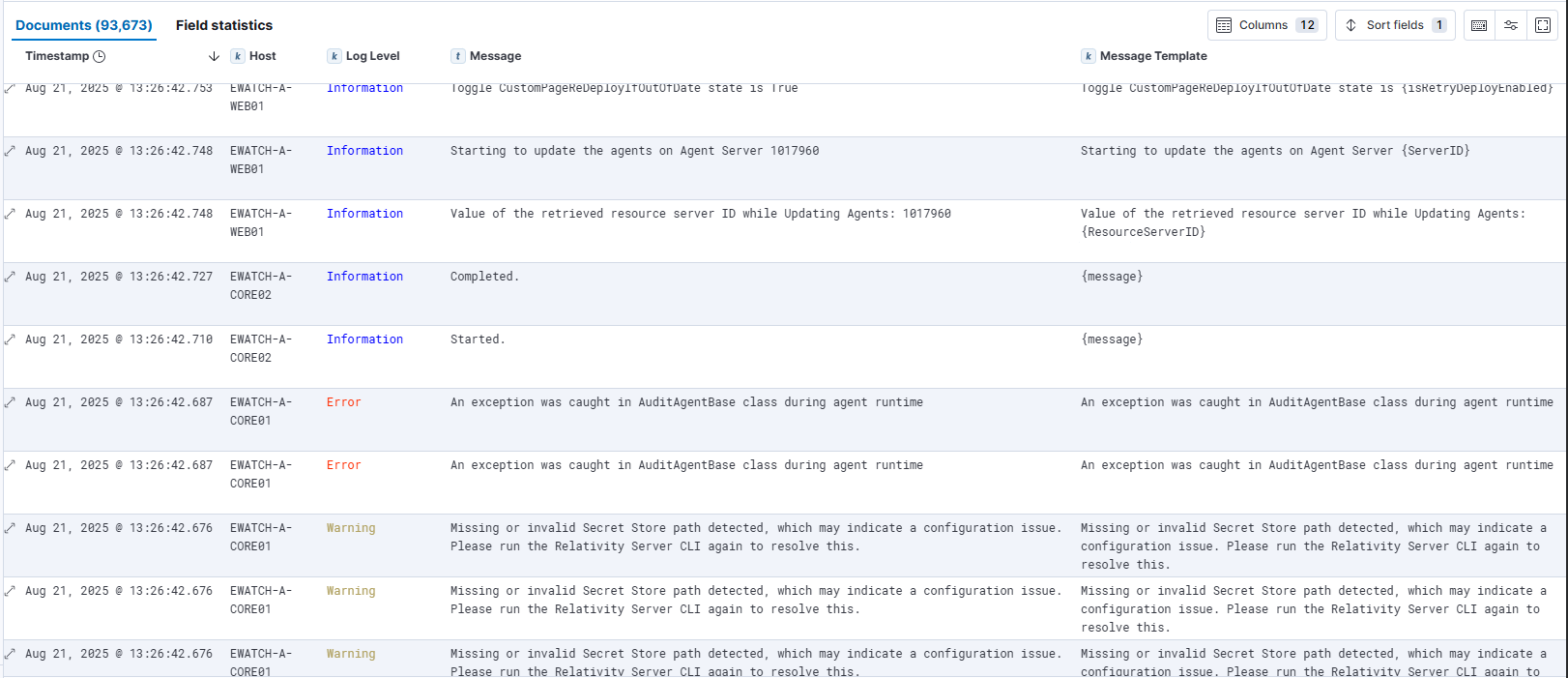Enter fullscreen mode for the table
This screenshot has height=678, width=1568.
click(1543, 25)
